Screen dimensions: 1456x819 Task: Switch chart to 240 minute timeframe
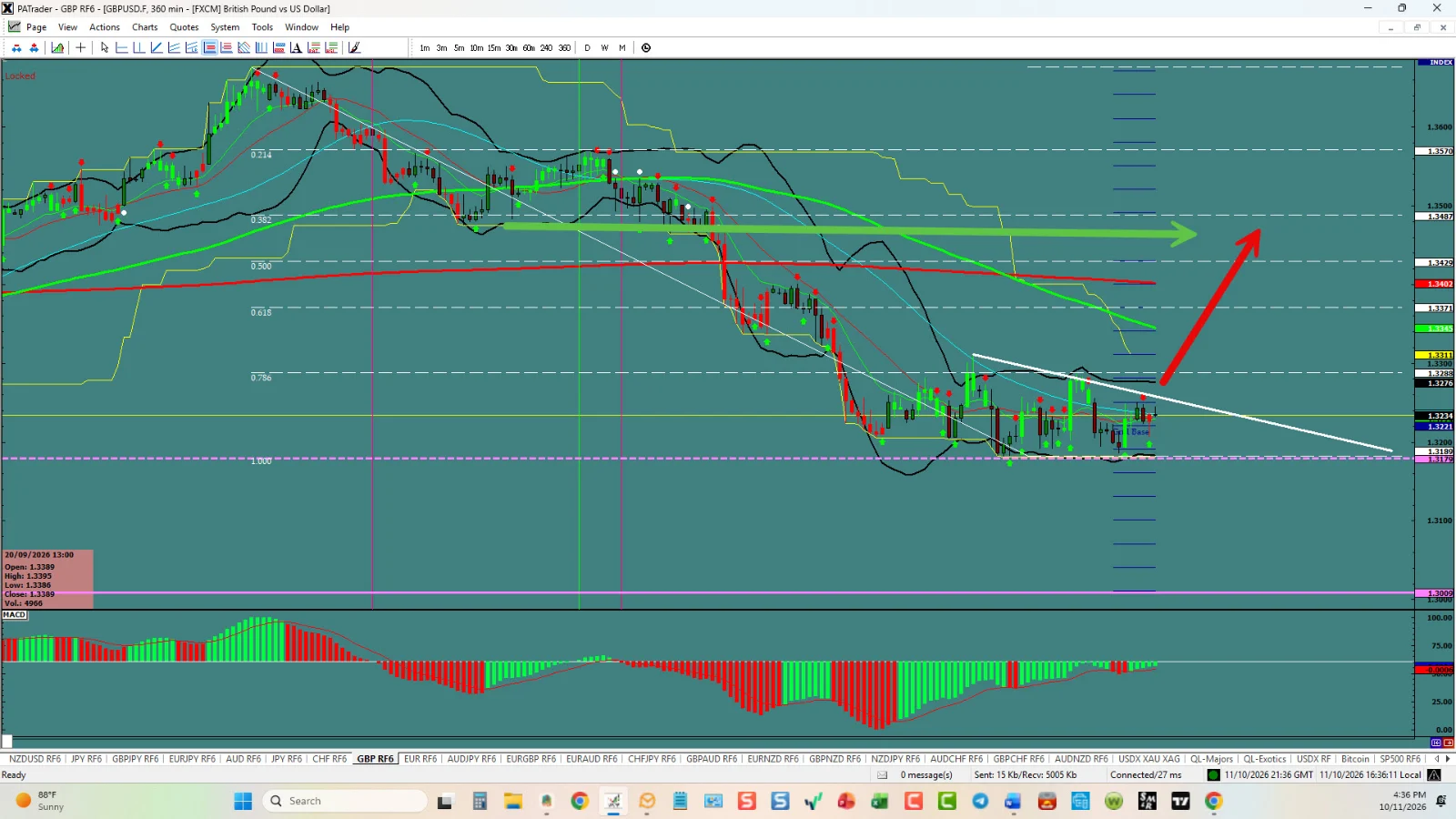(x=546, y=48)
